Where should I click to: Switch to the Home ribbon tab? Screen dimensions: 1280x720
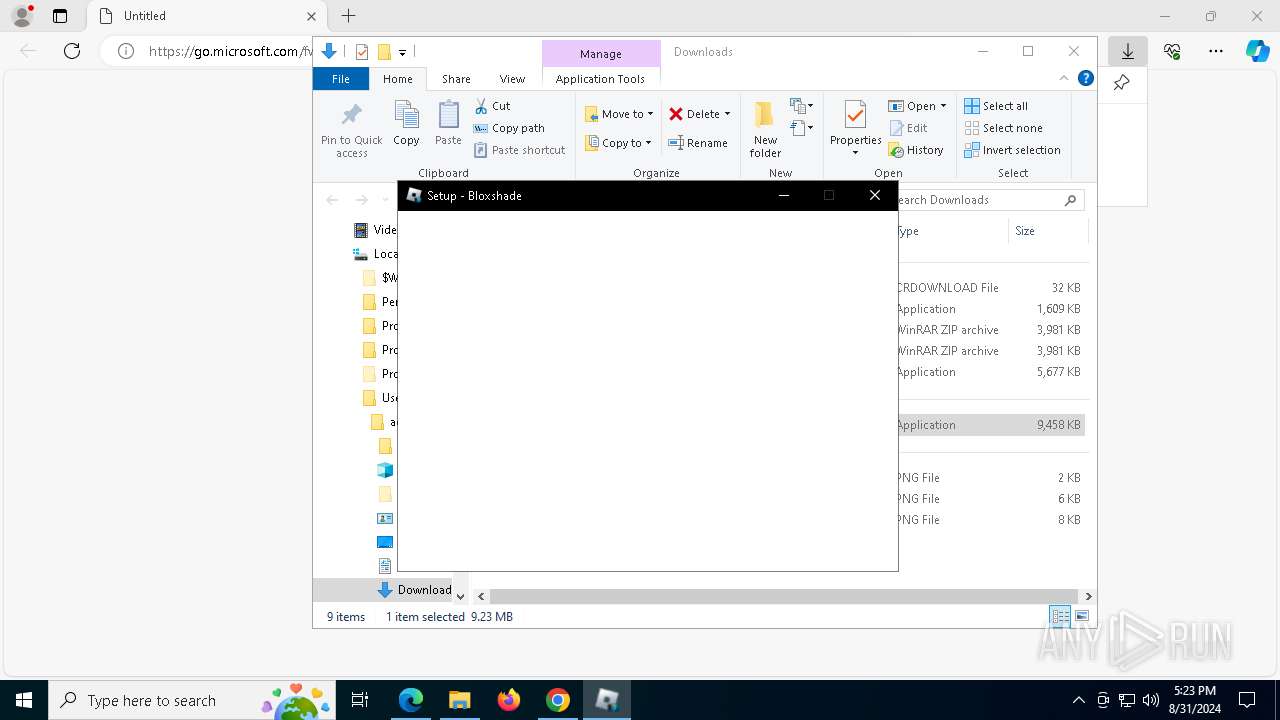397,79
